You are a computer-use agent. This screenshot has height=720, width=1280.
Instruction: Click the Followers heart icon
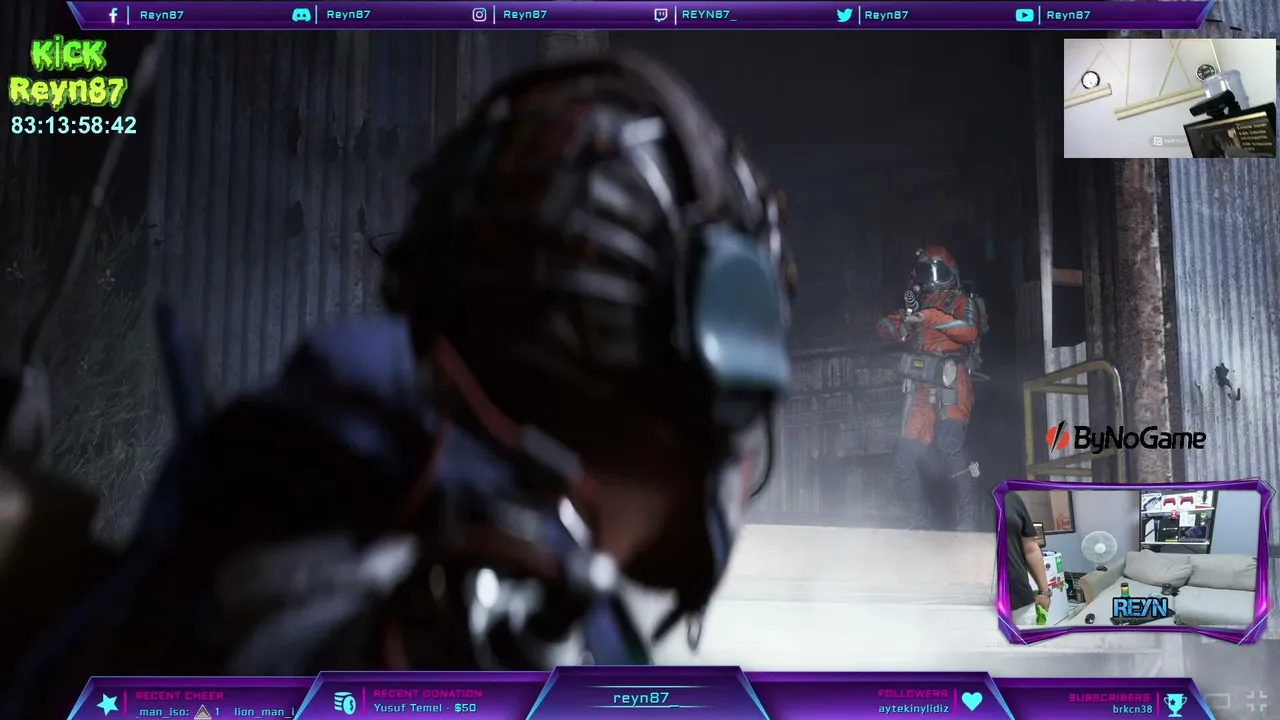(971, 702)
